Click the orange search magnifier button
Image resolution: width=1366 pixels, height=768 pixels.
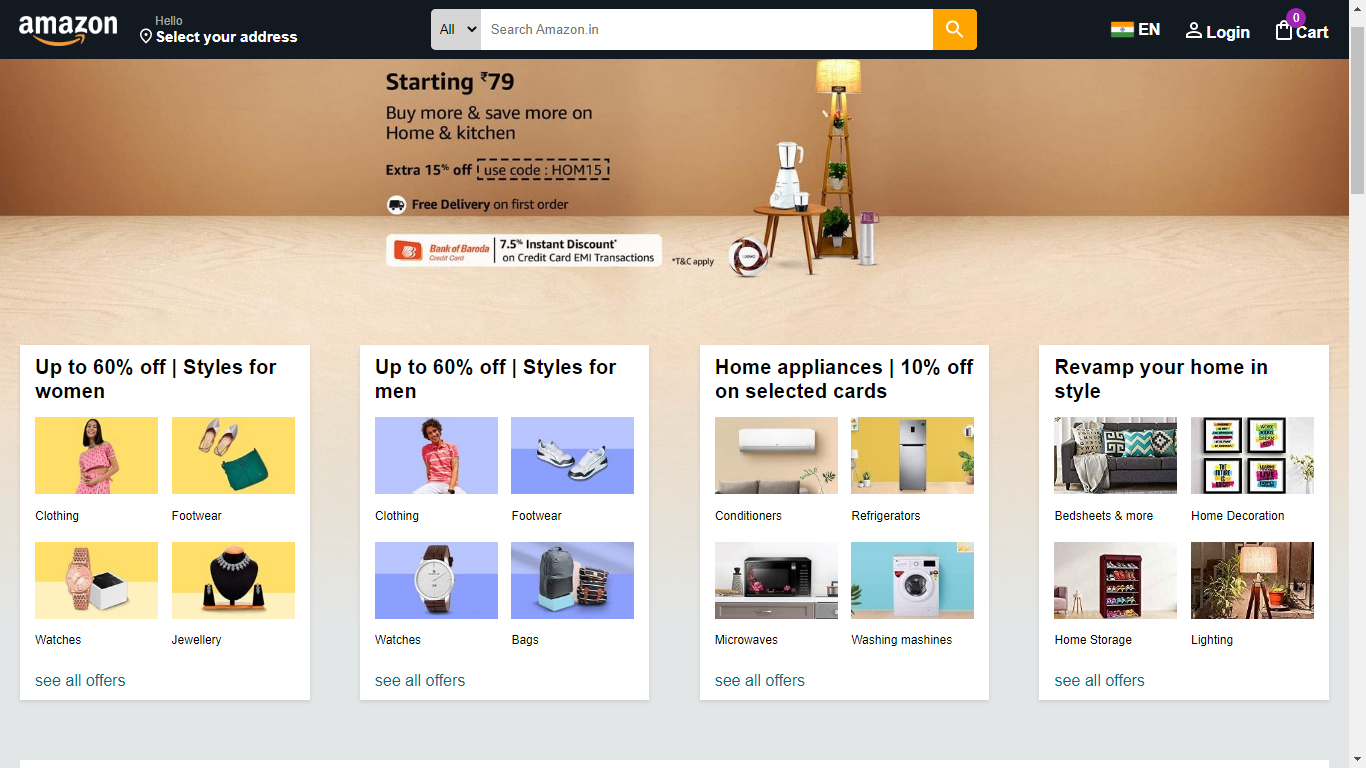[x=955, y=29]
